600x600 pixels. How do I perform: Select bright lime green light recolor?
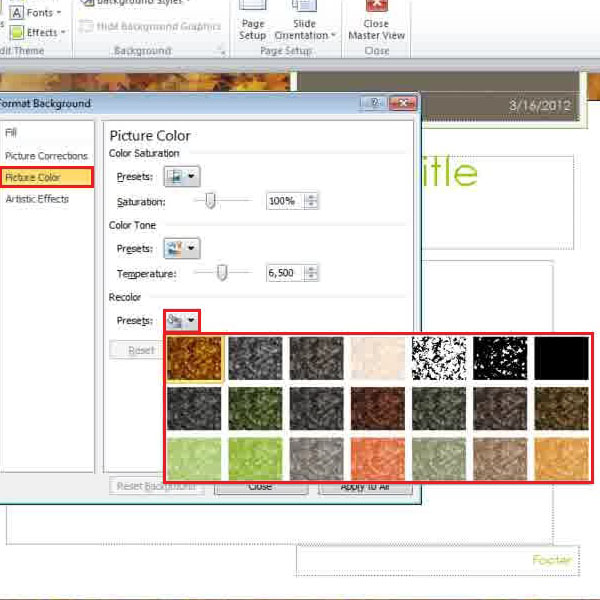(255, 459)
